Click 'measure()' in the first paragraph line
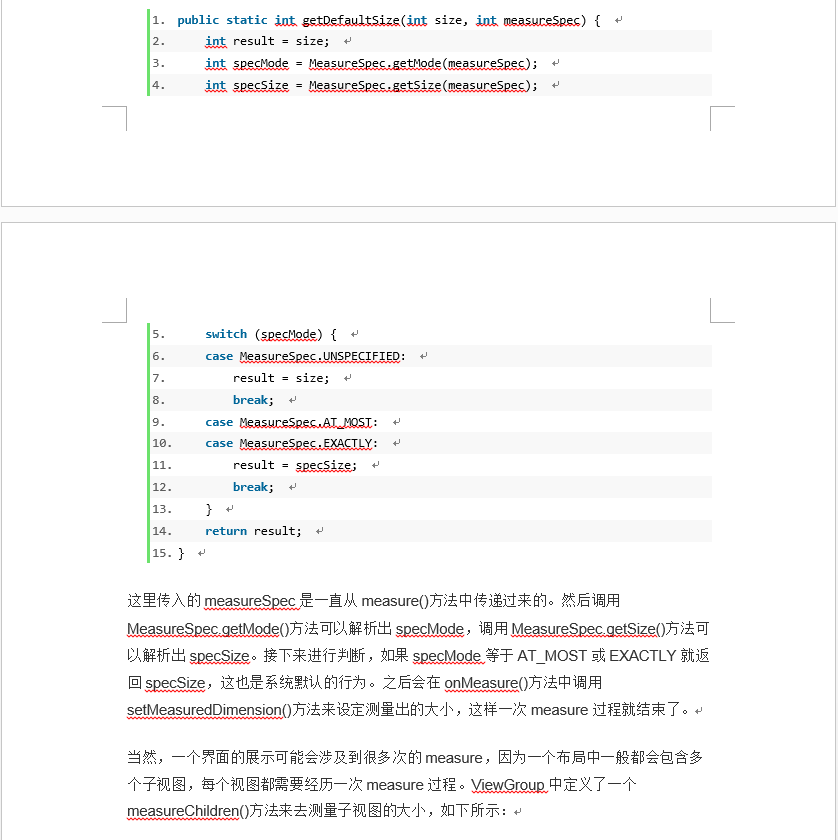Screen dimensions: 838x840 pos(395,601)
